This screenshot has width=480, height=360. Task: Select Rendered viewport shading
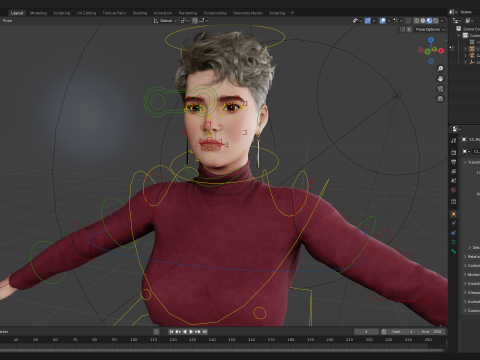[436, 21]
